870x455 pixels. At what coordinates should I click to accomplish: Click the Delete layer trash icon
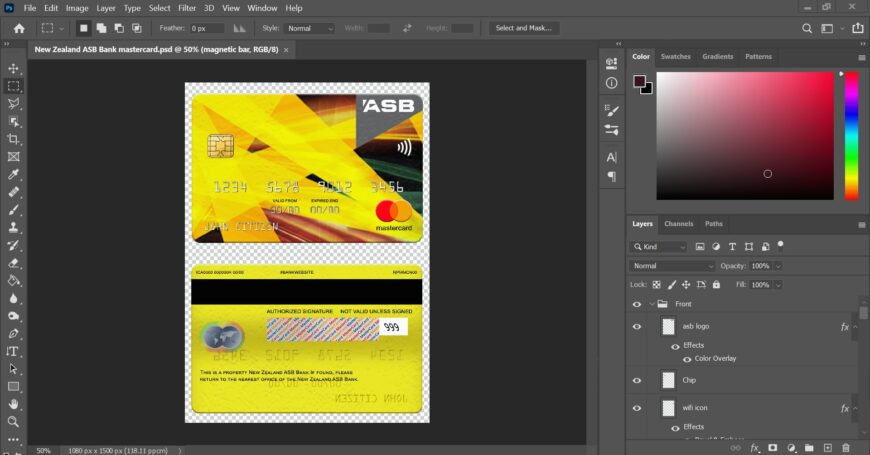pyautogui.click(x=846, y=447)
